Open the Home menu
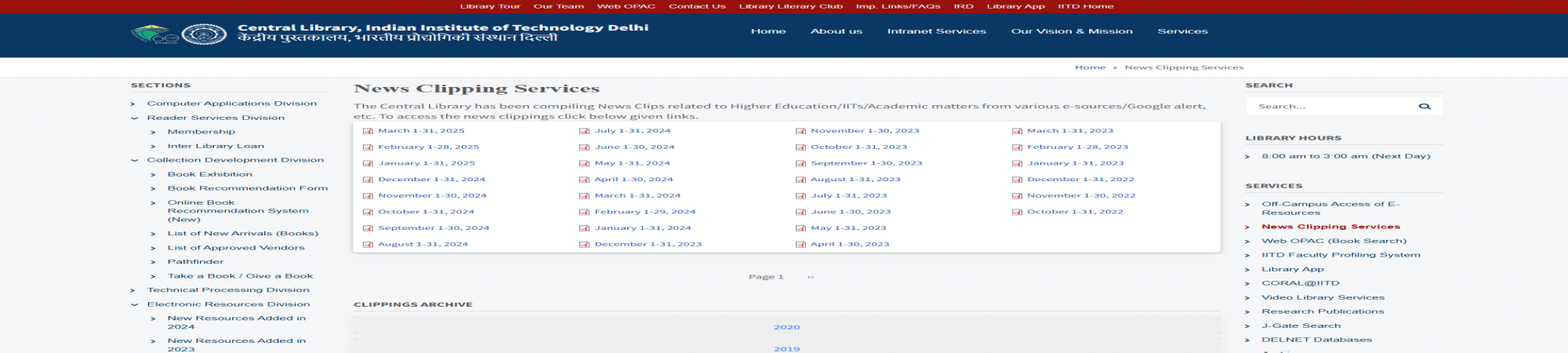This screenshot has width=1568, height=353. [x=768, y=31]
